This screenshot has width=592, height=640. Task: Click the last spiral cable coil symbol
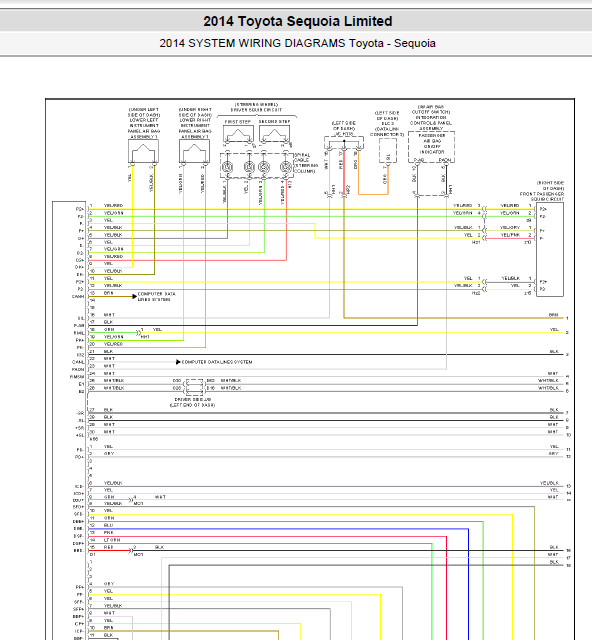pyautogui.click(x=286, y=167)
